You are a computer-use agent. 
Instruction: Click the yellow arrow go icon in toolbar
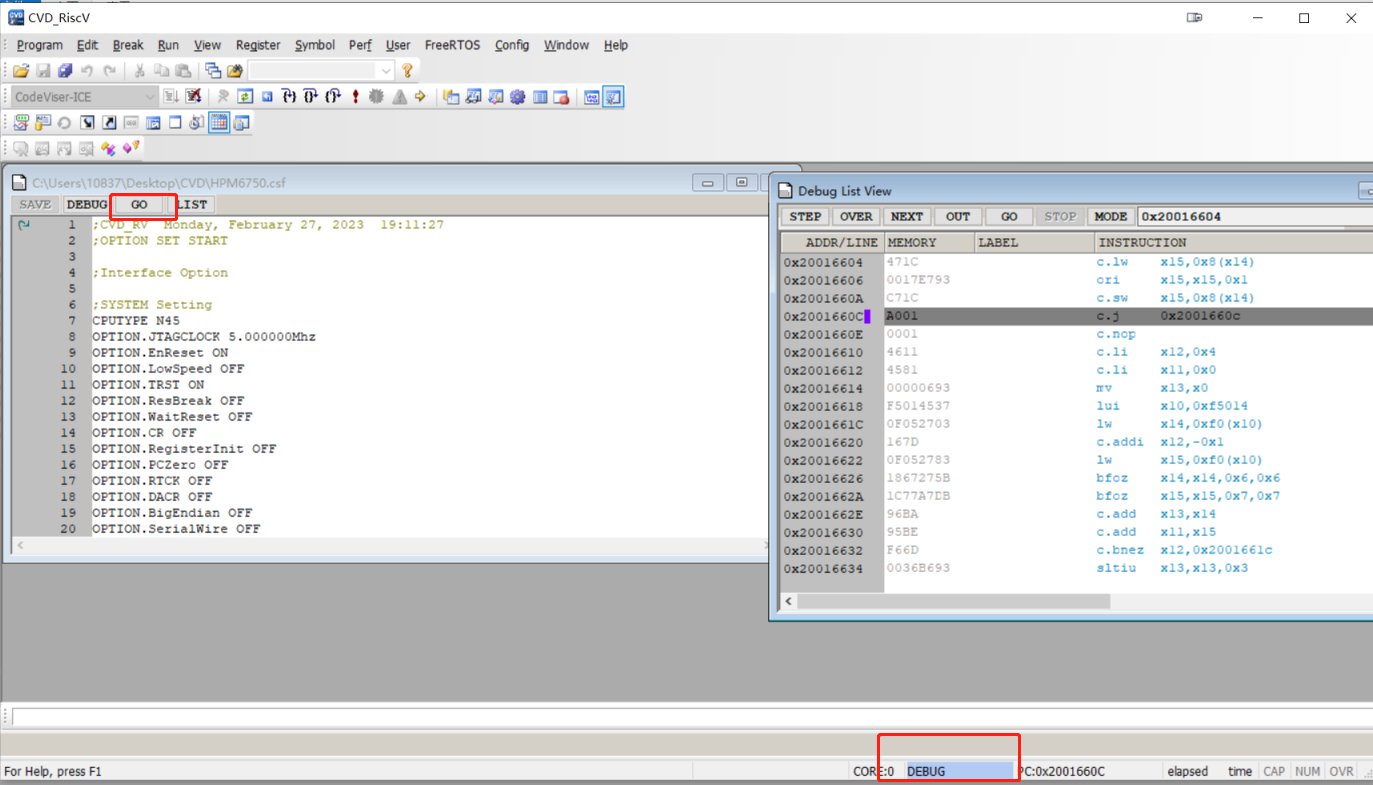(x=420, y=97)
